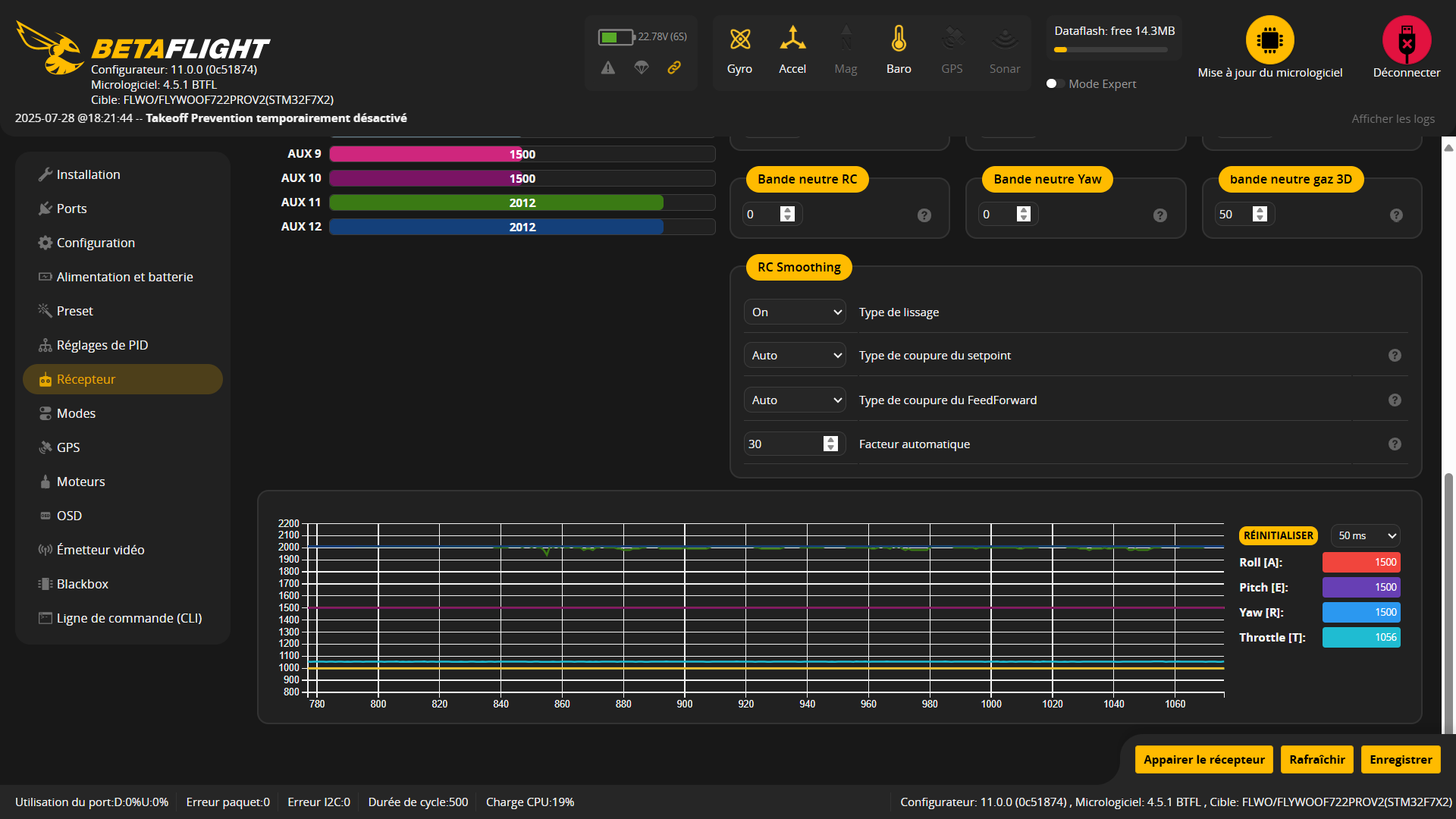The width and height of the screenshot is (1456, 819).
Task: Go to Réglages de PID tab
Action: (x=102, y=345)
